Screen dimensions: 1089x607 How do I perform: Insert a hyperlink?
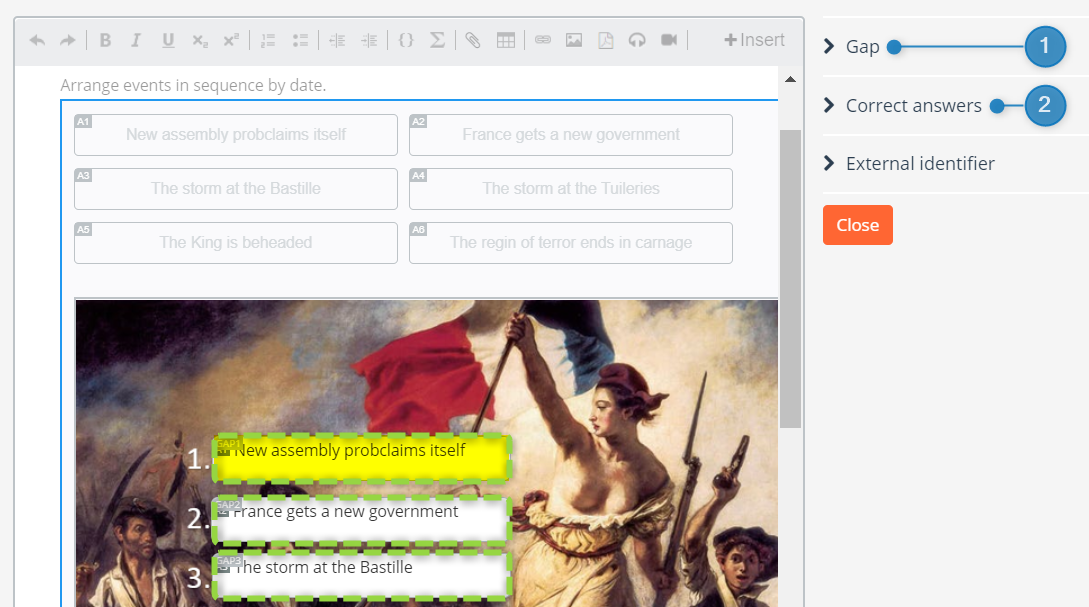point(542,40)
